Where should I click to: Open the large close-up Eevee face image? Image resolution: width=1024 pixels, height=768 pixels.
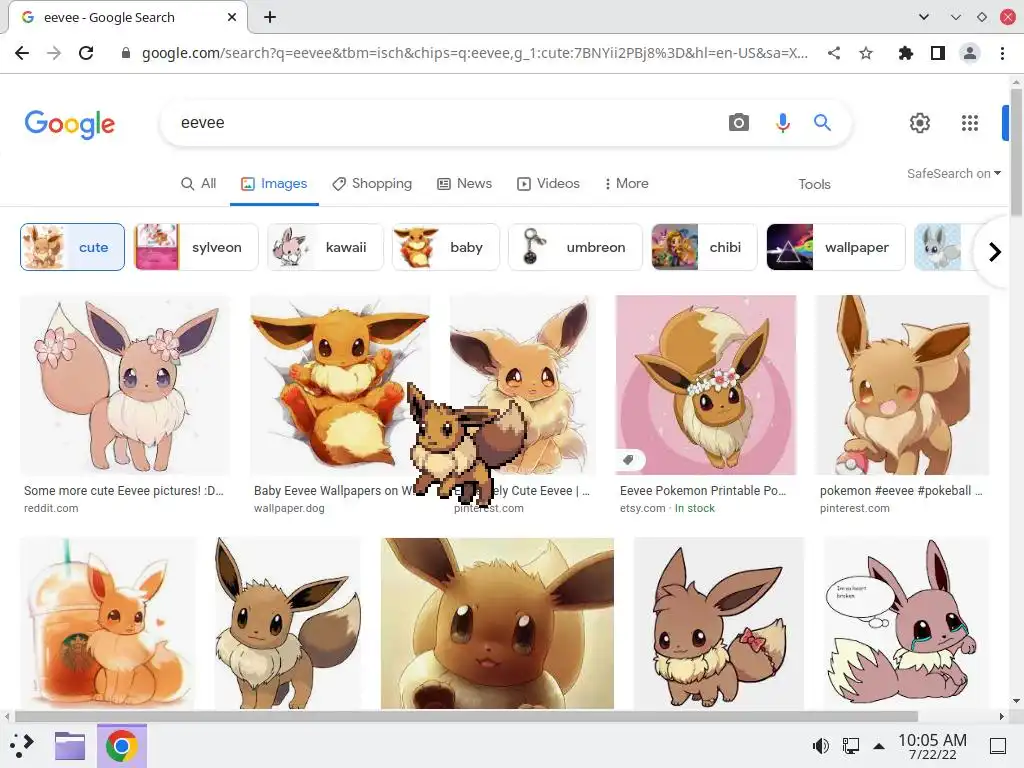click(497, 623)
